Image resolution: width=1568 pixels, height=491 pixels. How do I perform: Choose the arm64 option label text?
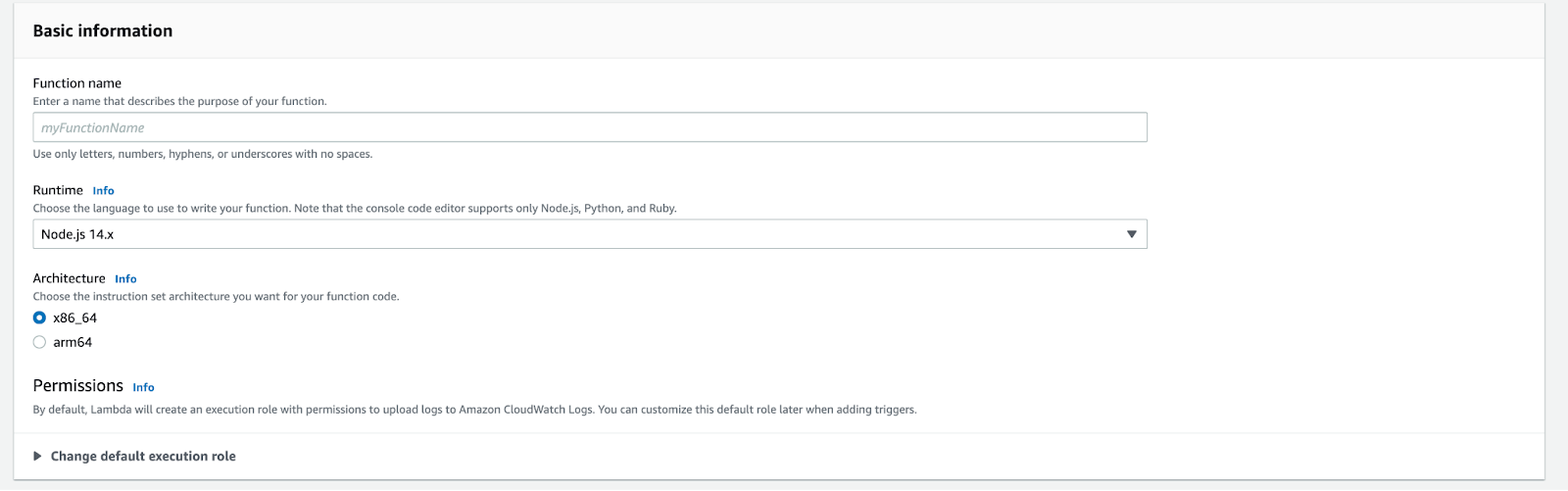point(73,342)
